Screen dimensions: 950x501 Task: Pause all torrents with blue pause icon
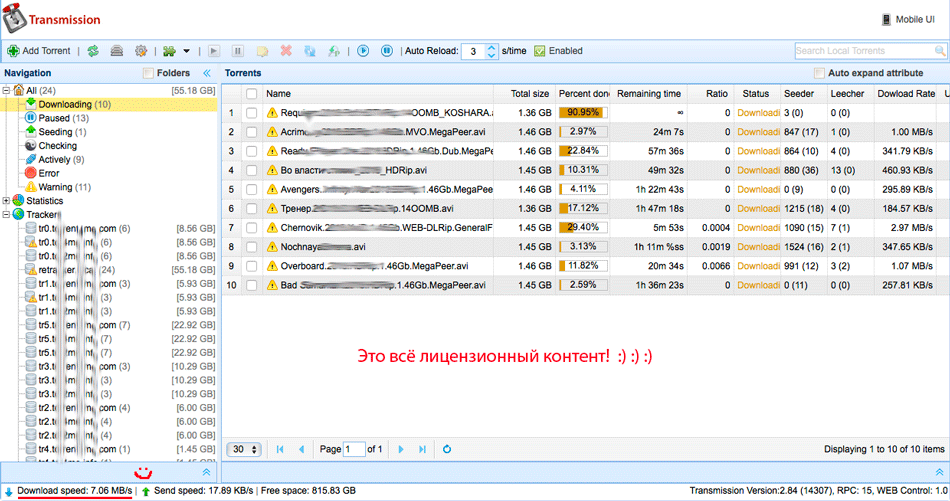[386, 50]
